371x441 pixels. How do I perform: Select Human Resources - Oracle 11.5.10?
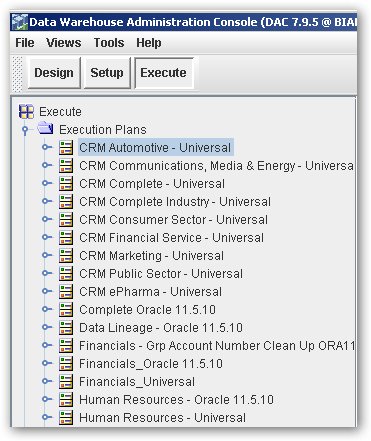pyautogui.click(x=176, y=399)
